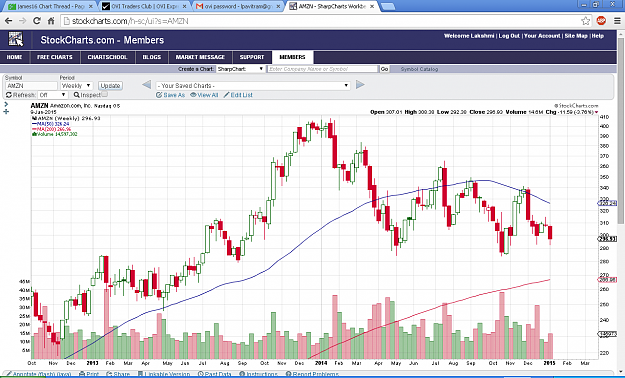Open the Your Account link

(x=542, y=36)
